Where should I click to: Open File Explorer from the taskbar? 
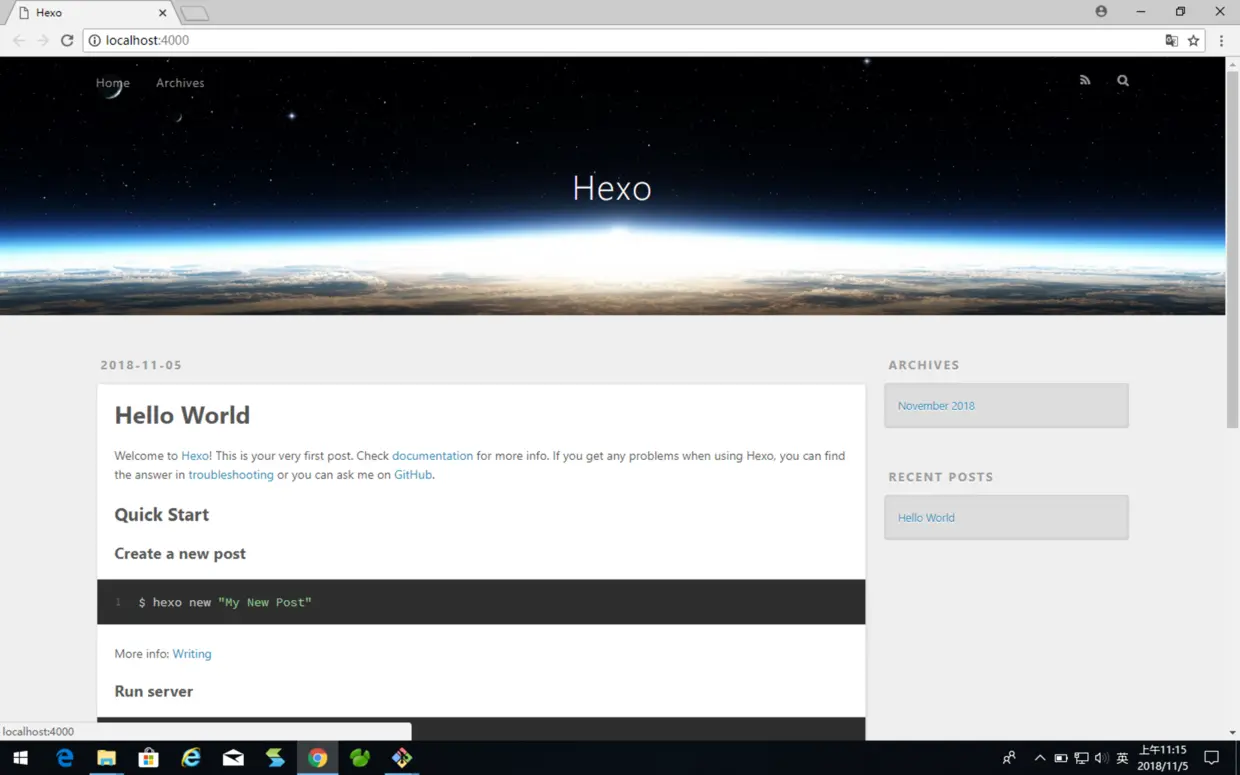(x=106, y=758)
